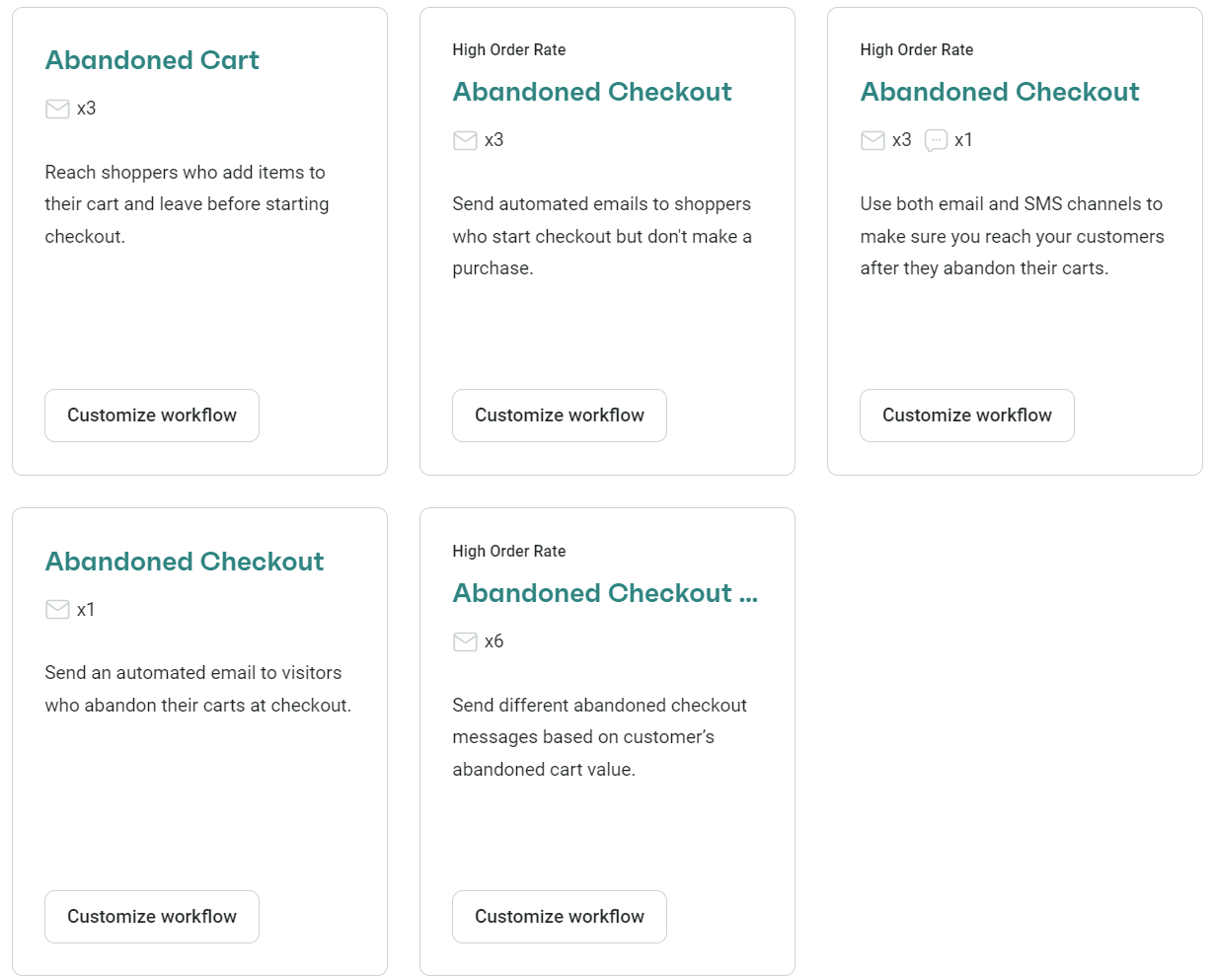
Task: Open the truncated Abandoned Checkout title on bottom-middle card
Action: (x=605, y=593)
